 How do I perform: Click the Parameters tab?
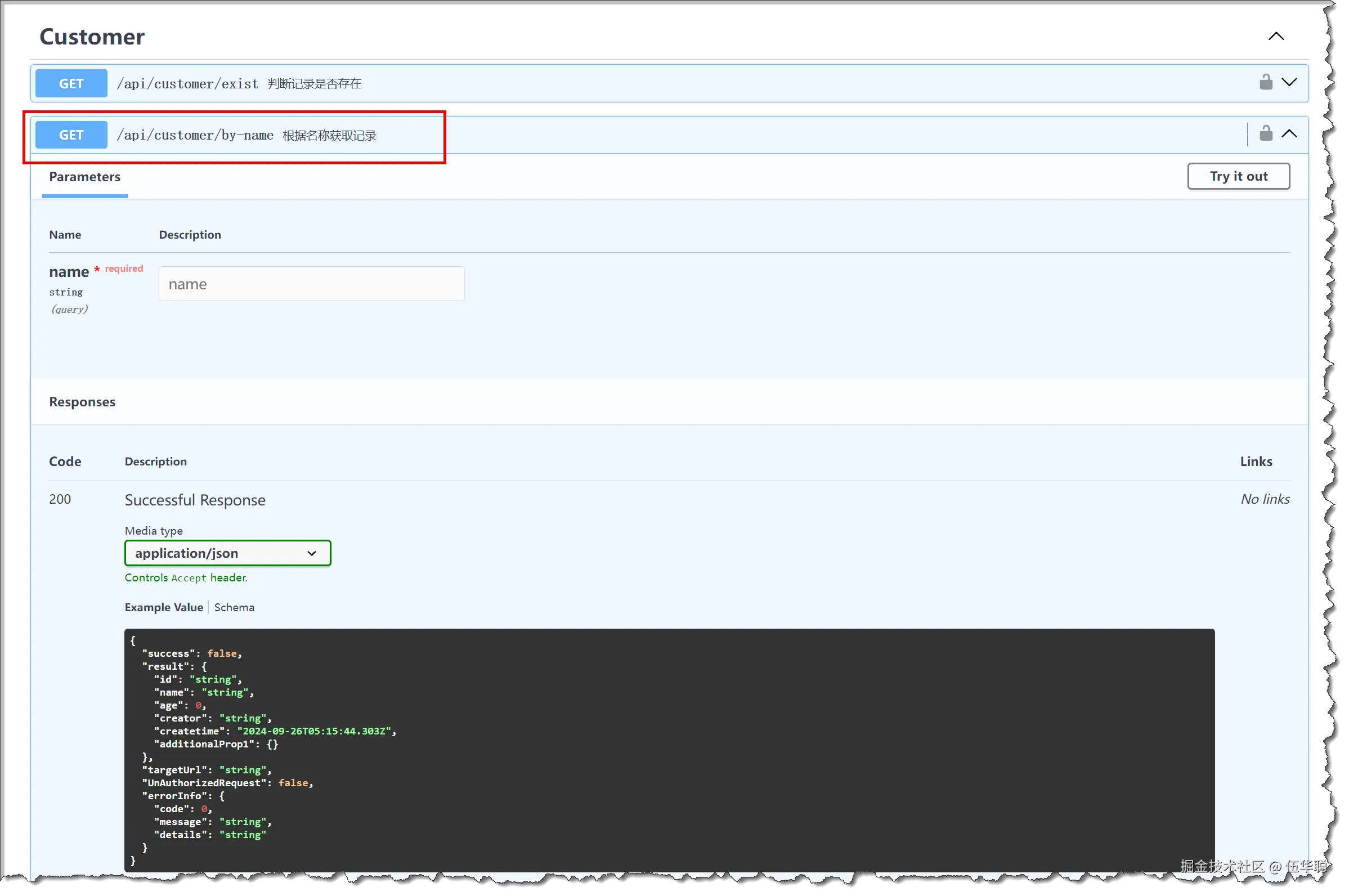tap(84, 177)
